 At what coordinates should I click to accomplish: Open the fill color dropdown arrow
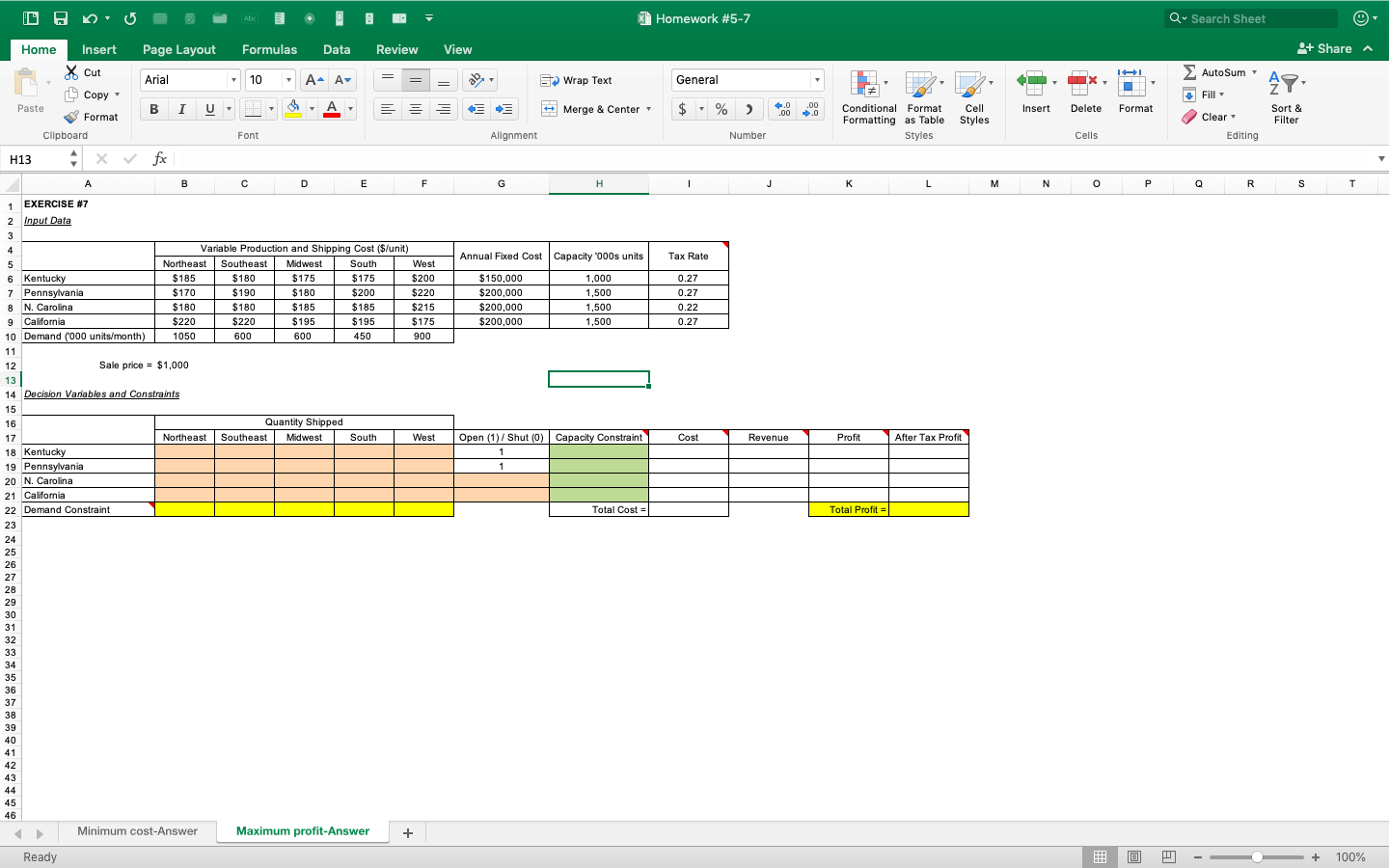312,109
